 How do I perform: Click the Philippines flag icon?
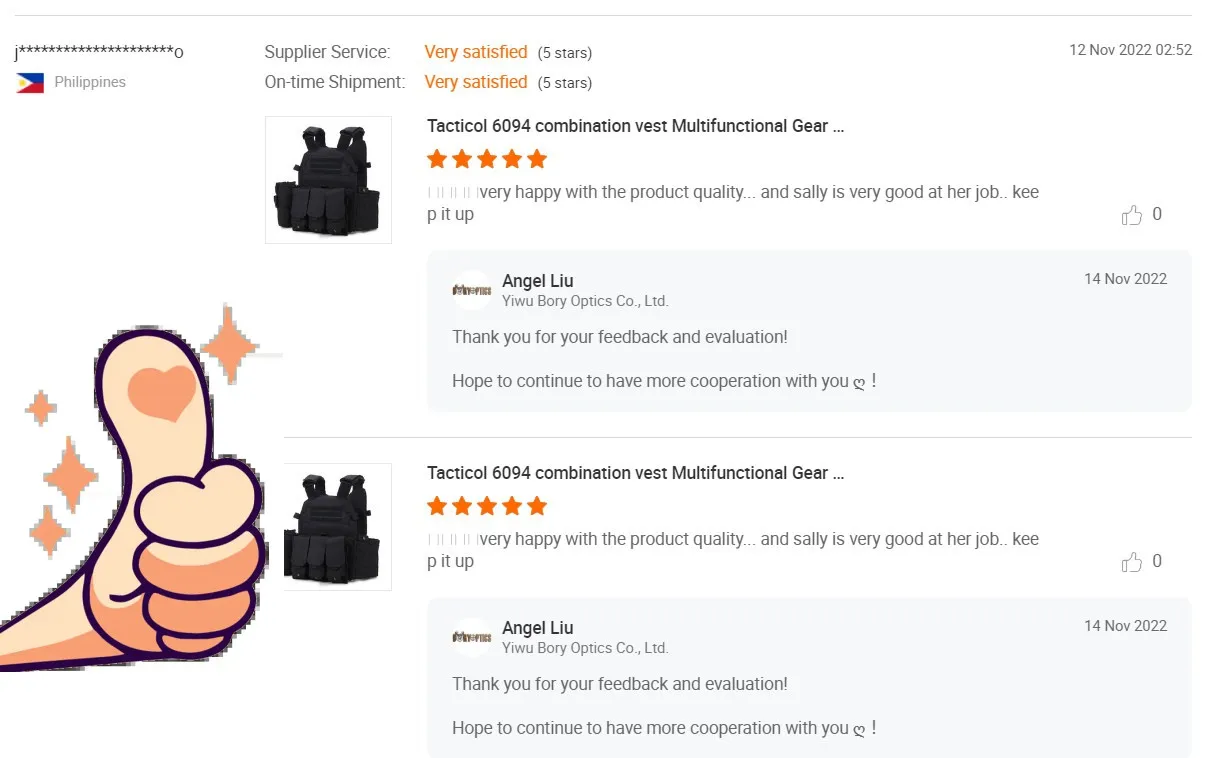click(x=30, y=83)
